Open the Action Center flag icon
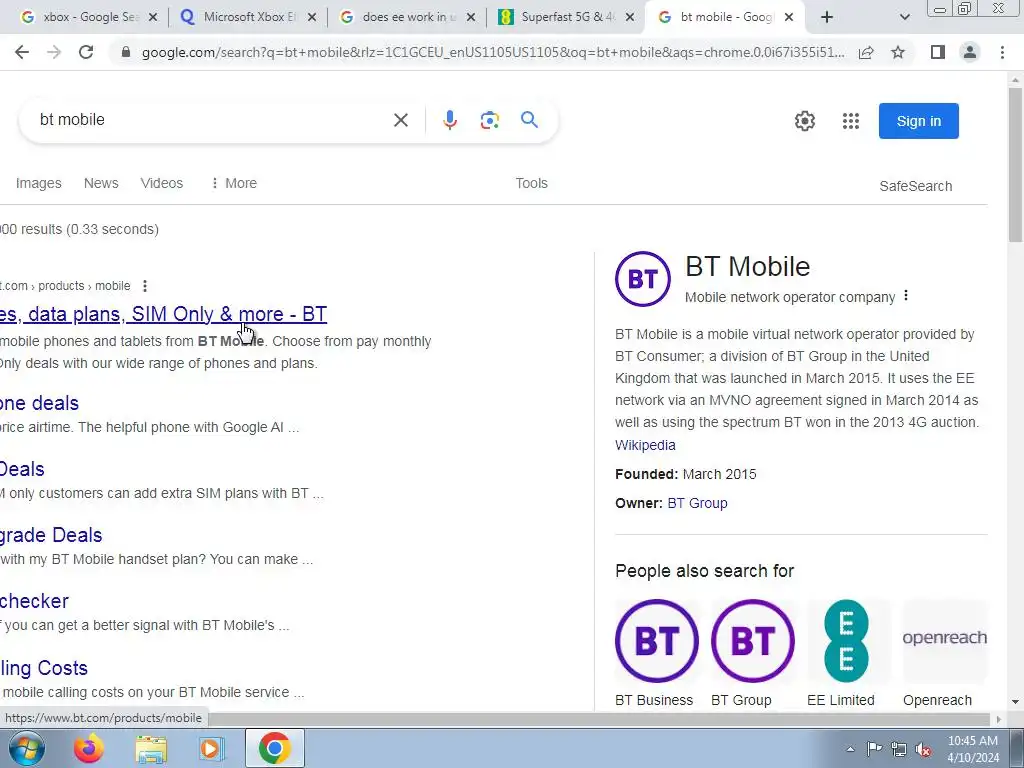 coord(874,749)
